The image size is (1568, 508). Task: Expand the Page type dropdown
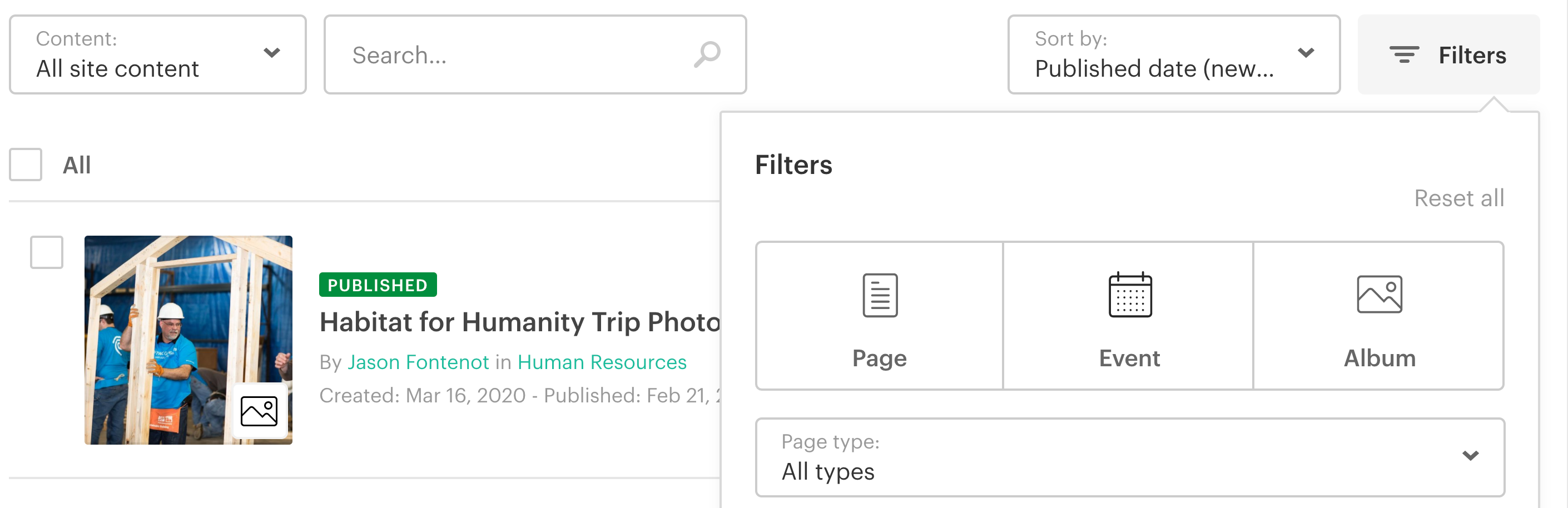[1129, 457]
